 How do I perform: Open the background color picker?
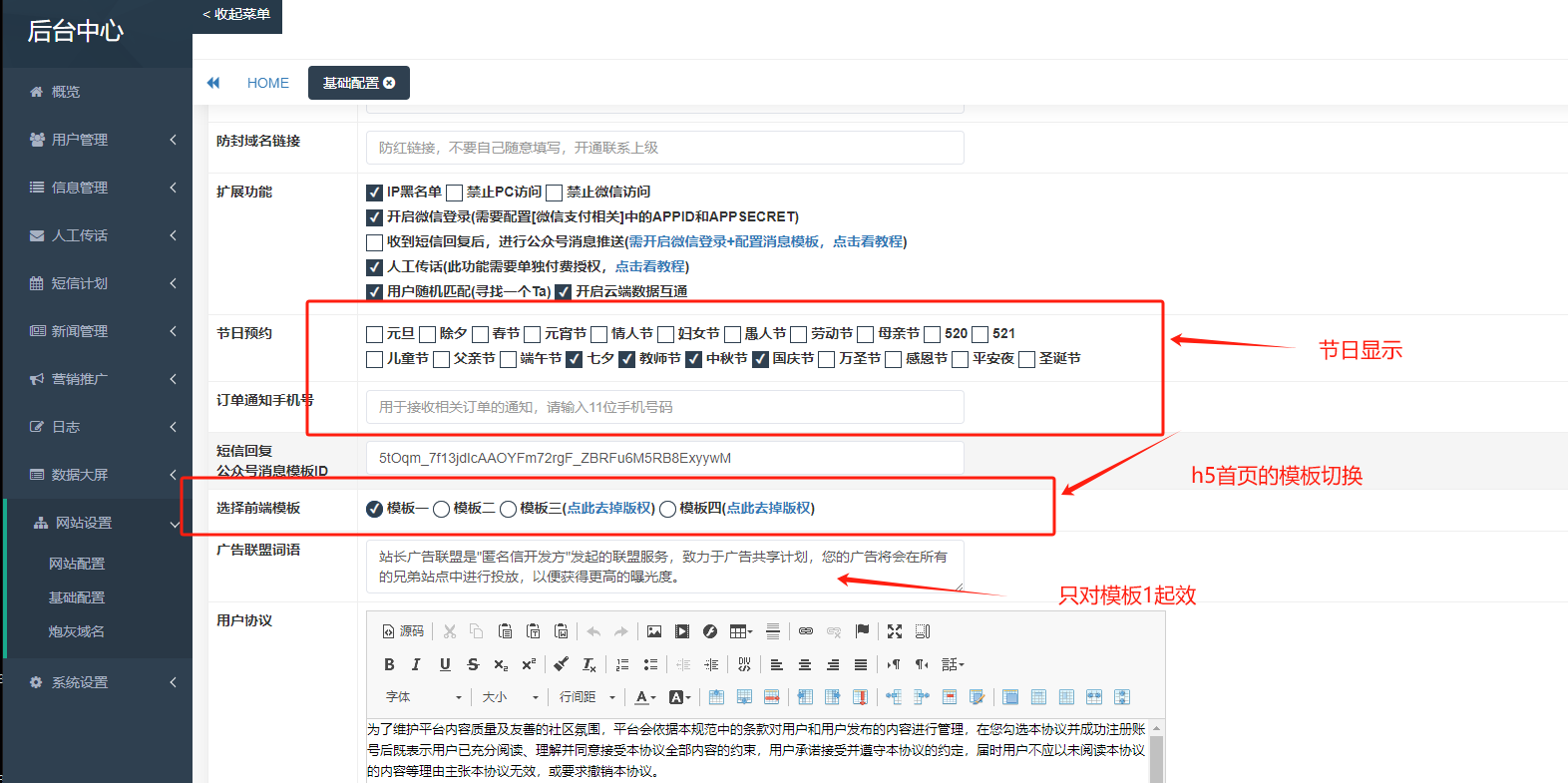pyautogui.click(x=679, y=697)
